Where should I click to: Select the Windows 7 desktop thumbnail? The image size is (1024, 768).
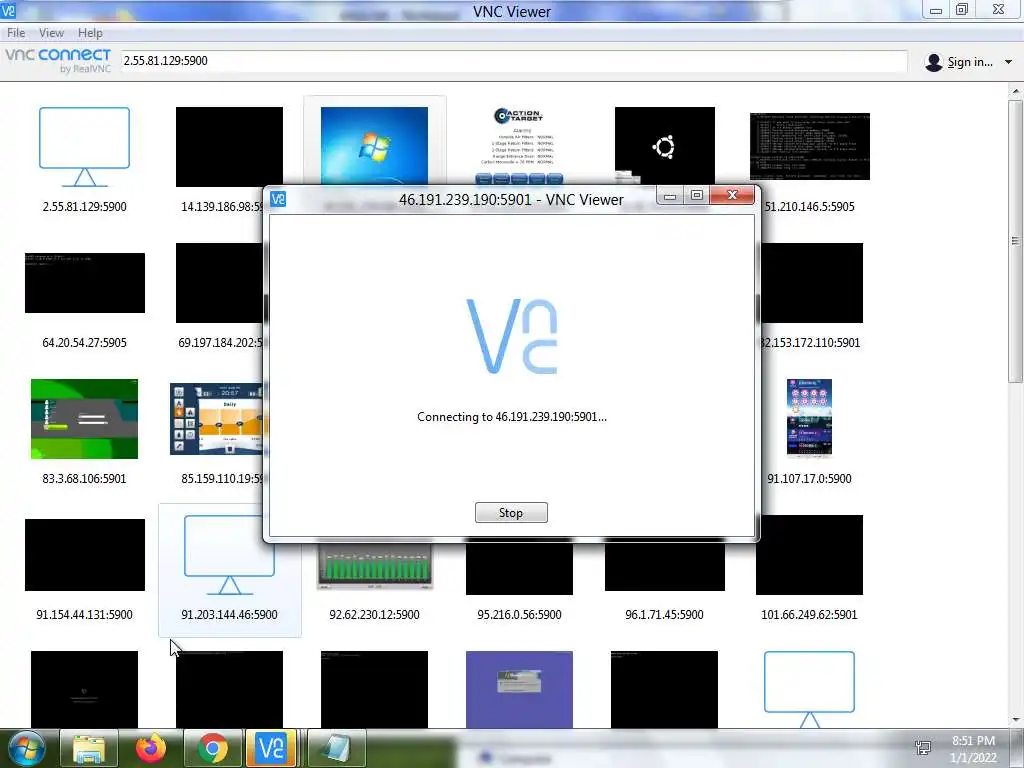pos(374,146)
